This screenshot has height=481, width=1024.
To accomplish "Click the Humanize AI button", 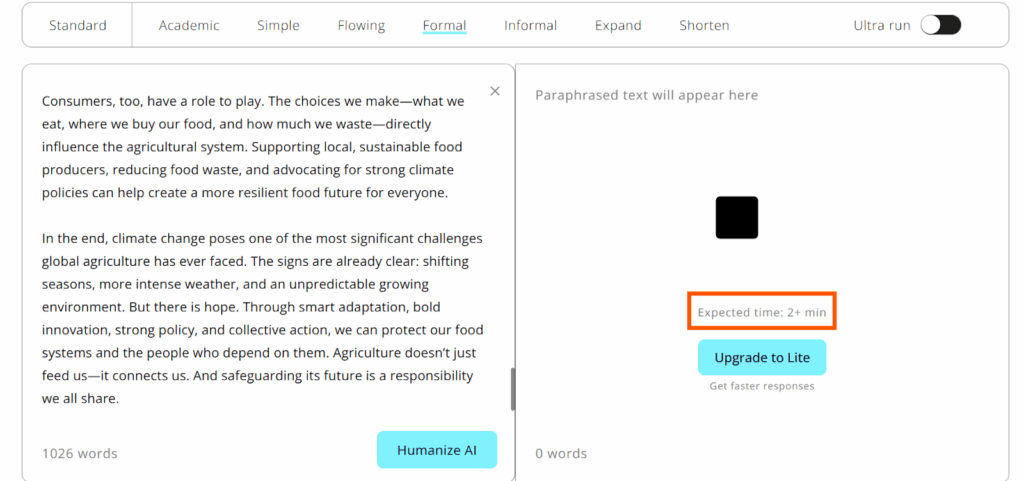I will [x=437, y=450].
